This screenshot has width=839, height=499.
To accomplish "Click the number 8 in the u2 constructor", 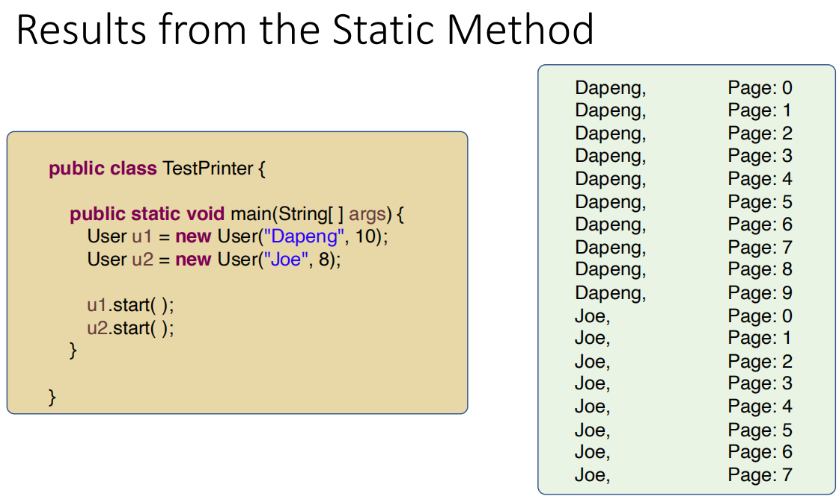I will (336, 260).
